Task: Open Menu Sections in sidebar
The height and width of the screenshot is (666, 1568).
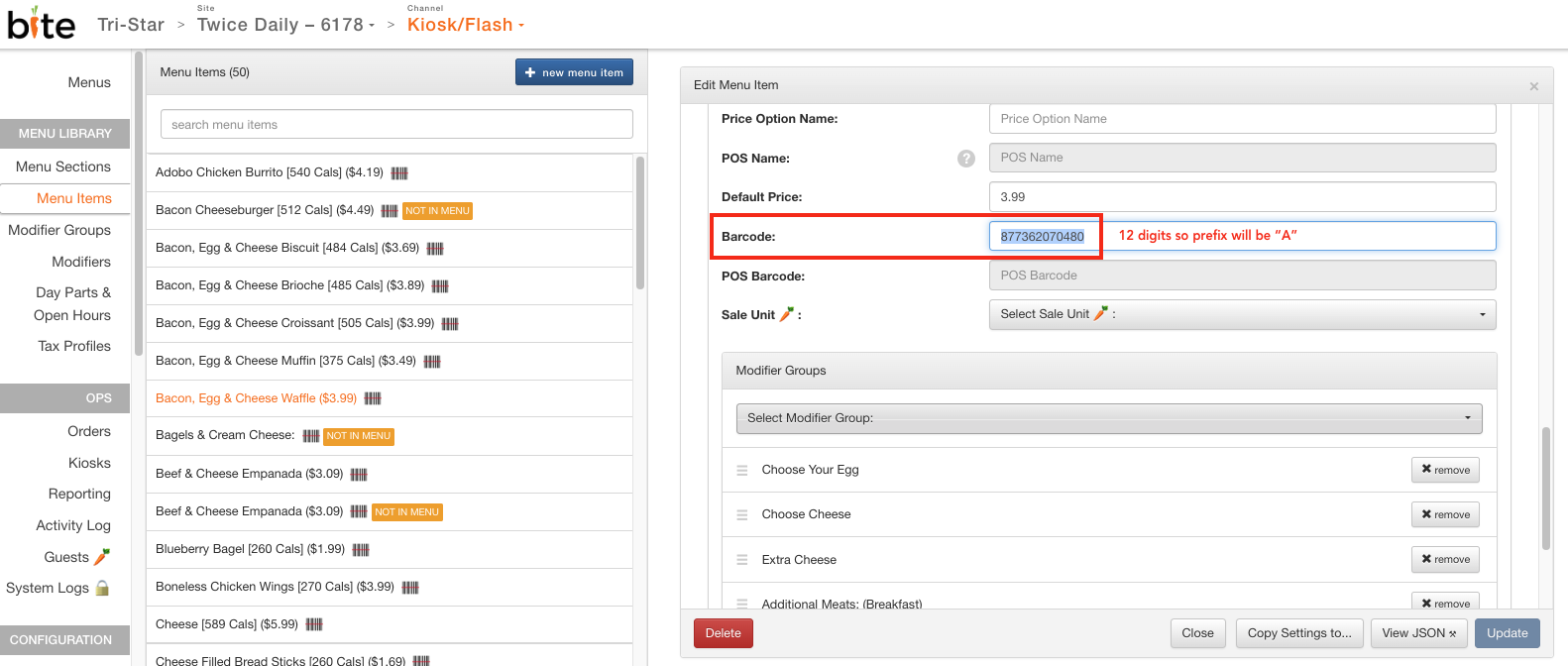Action: click(63, 166)
